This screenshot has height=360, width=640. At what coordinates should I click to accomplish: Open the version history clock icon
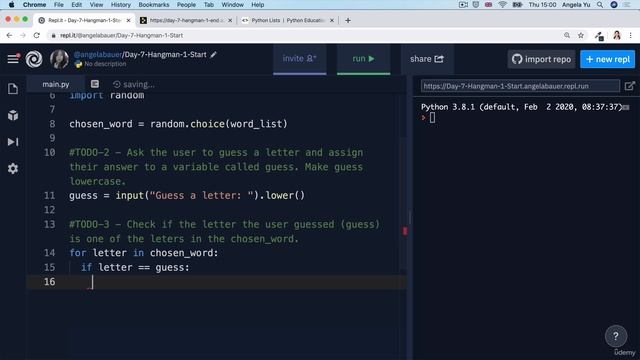117,84
